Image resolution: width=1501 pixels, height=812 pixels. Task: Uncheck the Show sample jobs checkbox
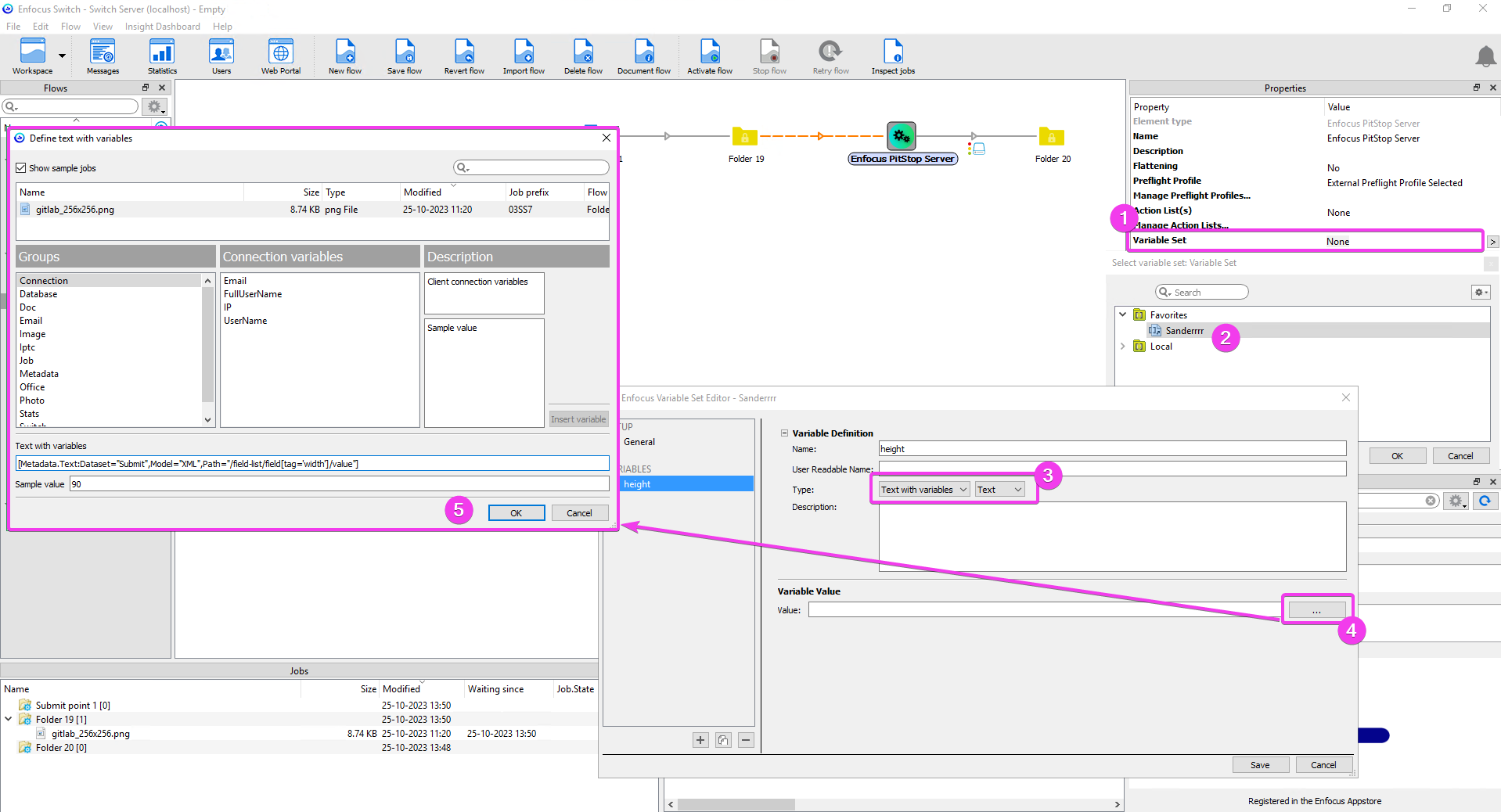[x=21, y=168]
